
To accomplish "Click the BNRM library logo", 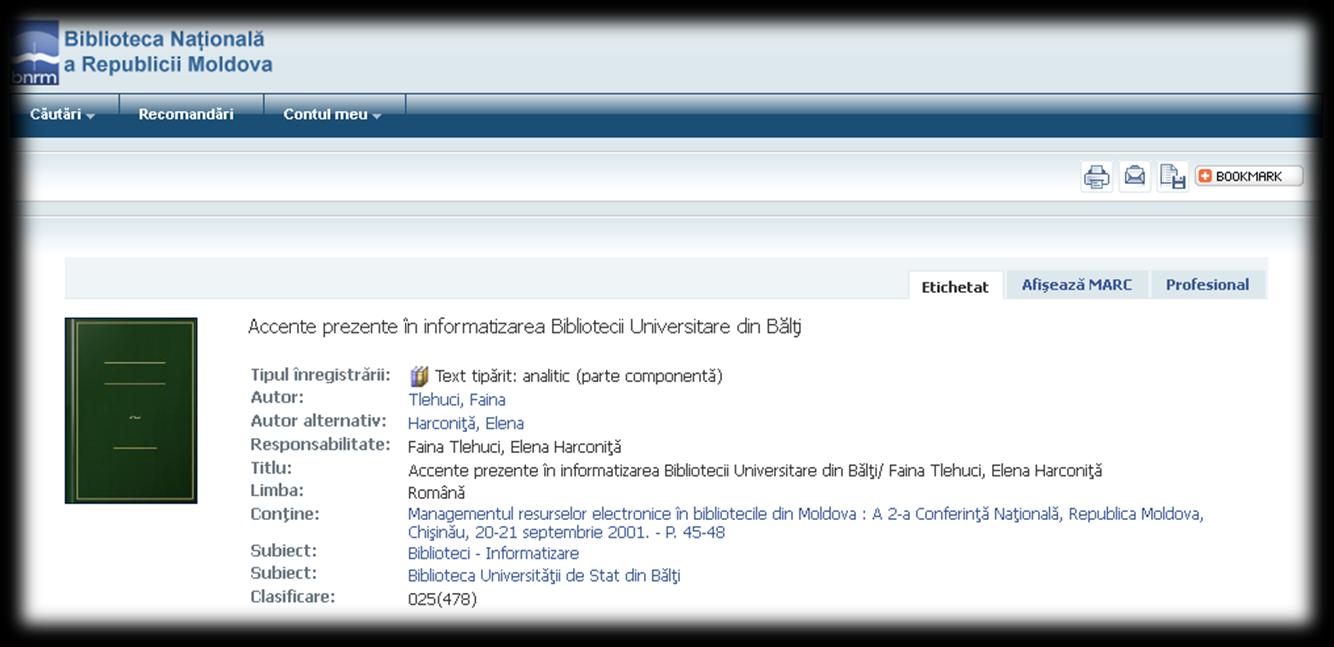I will click(x=36, y=55).
